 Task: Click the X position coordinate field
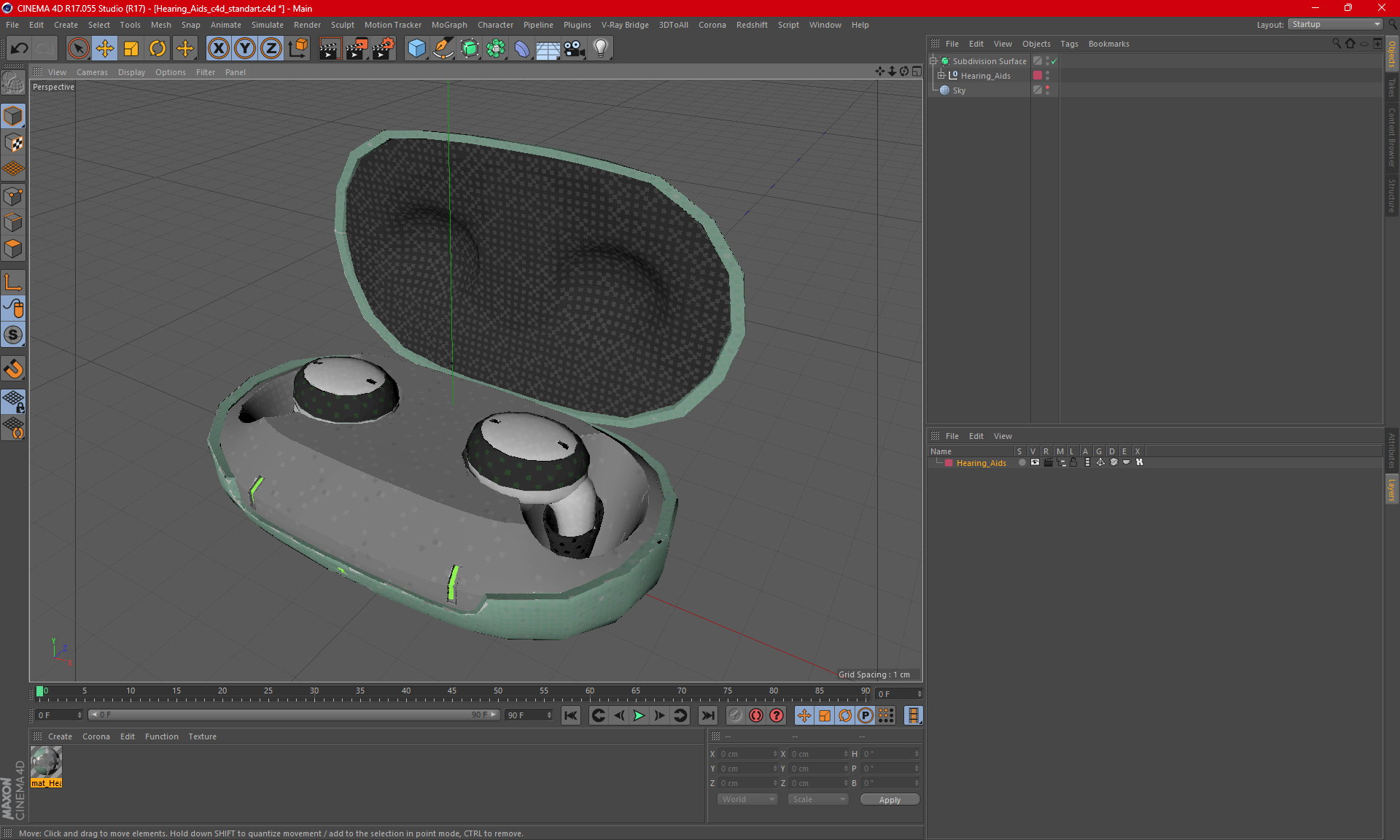(x=748, y=754)
